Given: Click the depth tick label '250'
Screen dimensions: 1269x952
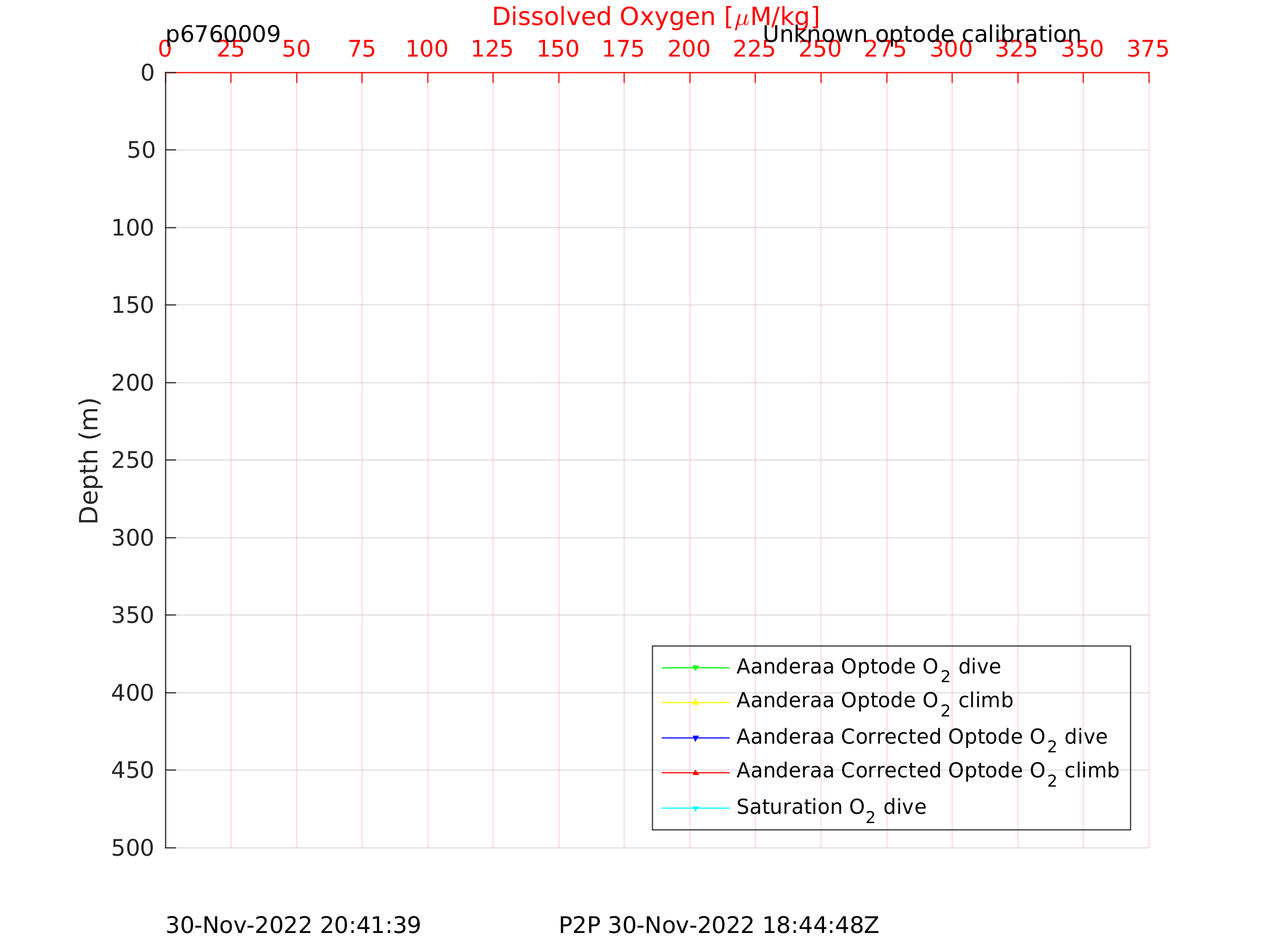Looking at the screenshot, I should pyautogui.click(x=133, y=460).
